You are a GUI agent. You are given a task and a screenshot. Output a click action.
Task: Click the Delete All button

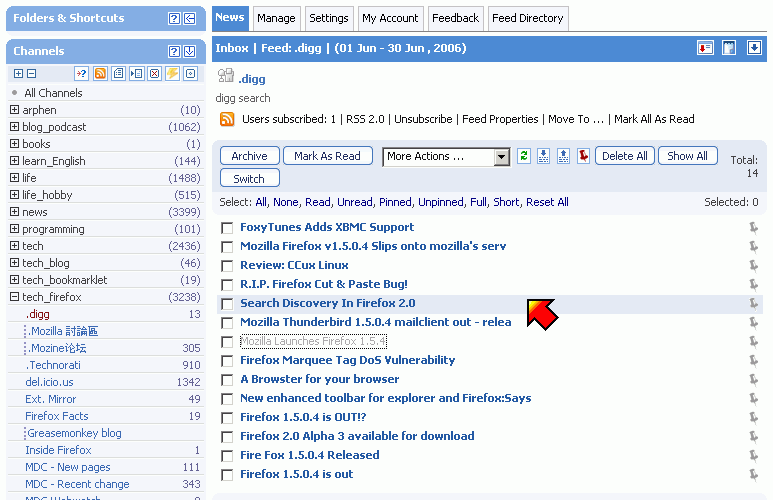pos(625,156)
